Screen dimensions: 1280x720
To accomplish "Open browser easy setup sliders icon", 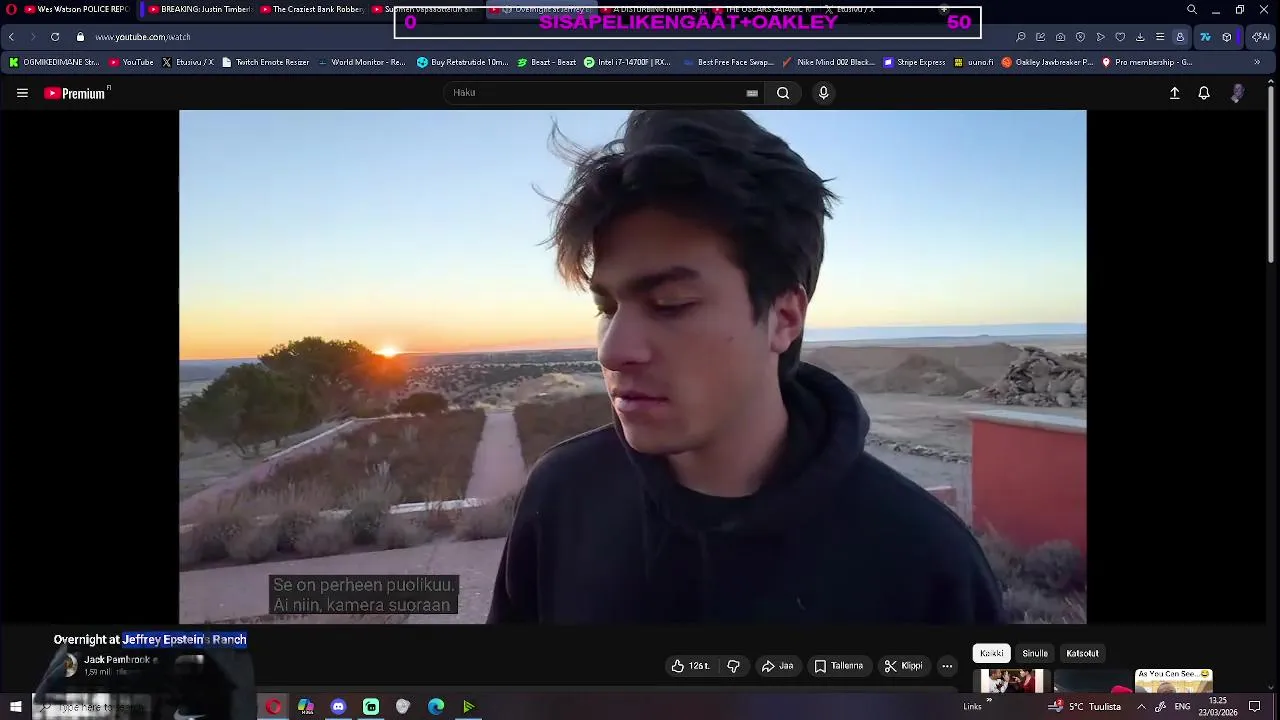I will click(x=1160, y=37).
